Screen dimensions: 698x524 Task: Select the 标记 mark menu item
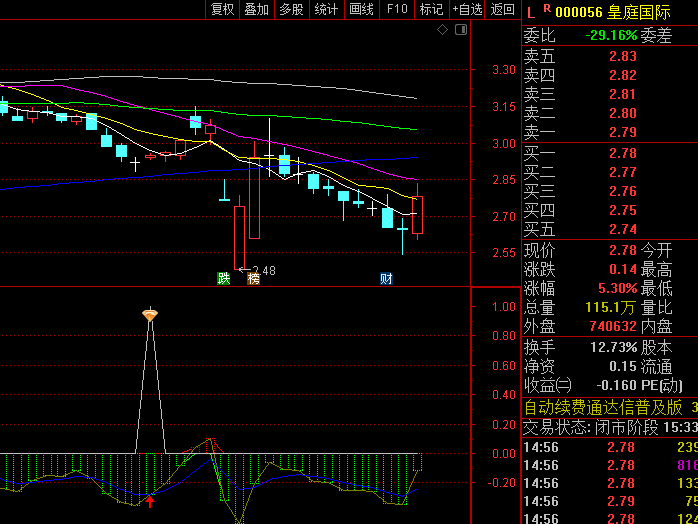(x=431, y=9)
